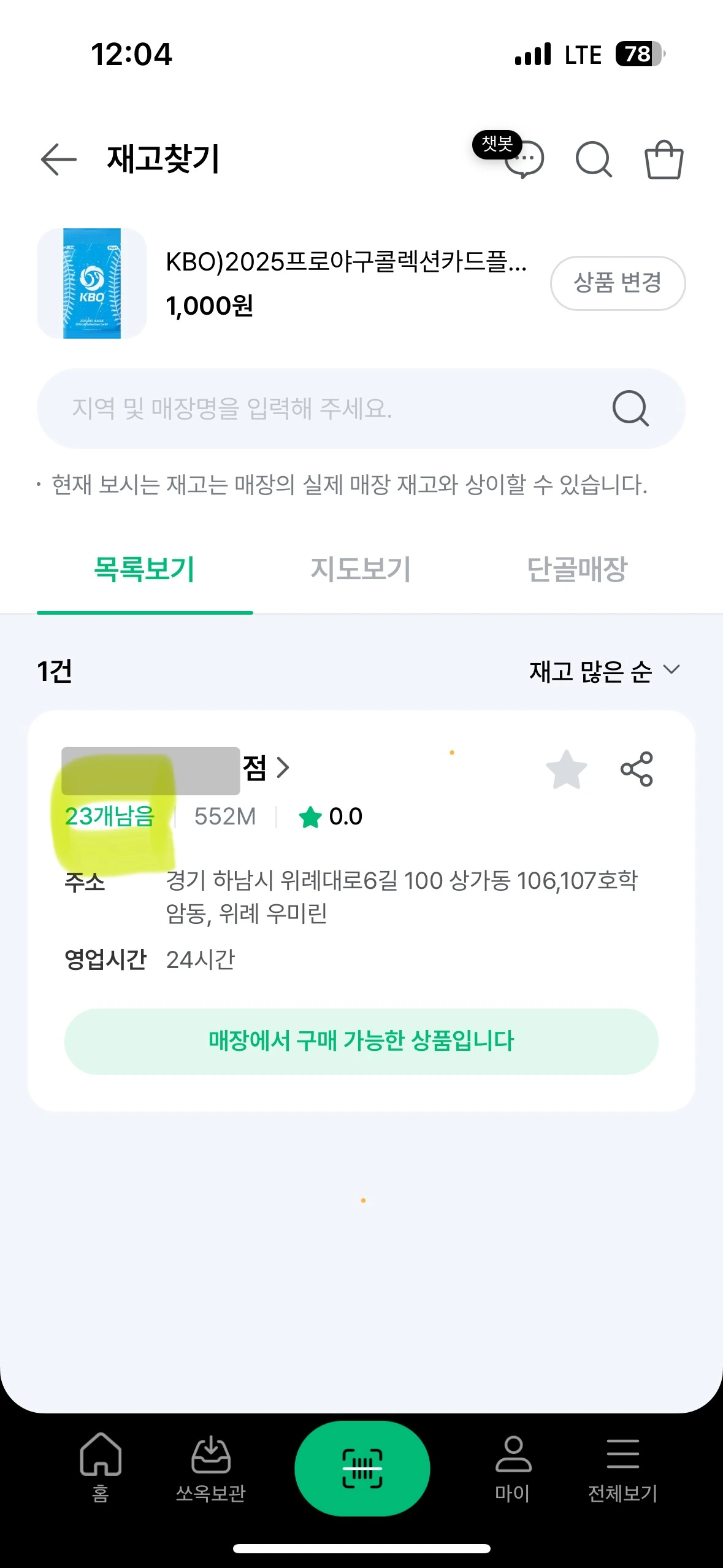Go to 홈 in bottom navigation
The width and height of the screenshot is (723, 1568).
pos(101,1467)
